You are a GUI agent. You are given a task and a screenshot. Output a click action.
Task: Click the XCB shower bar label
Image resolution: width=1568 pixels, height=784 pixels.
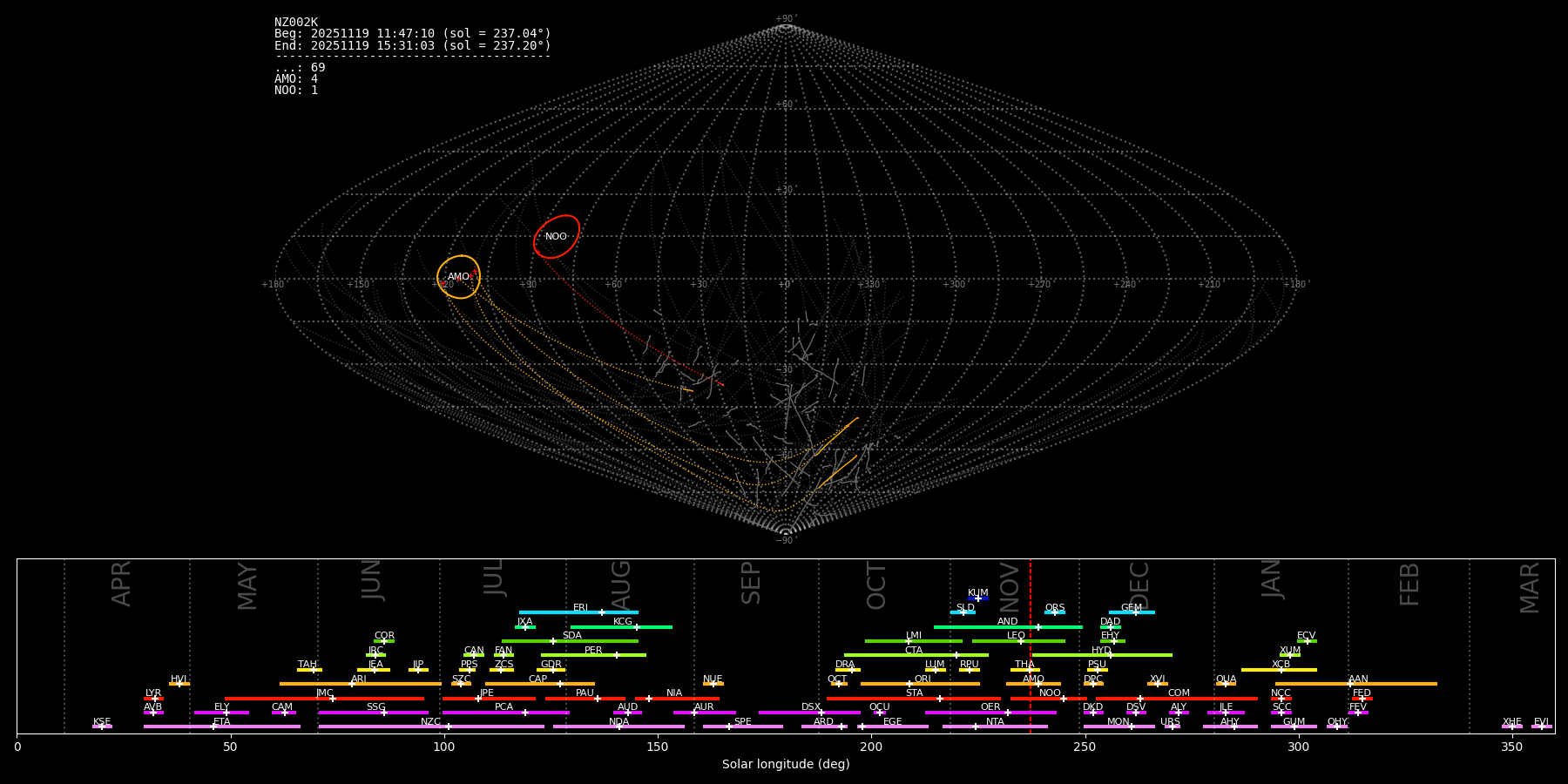[1281, 665]
